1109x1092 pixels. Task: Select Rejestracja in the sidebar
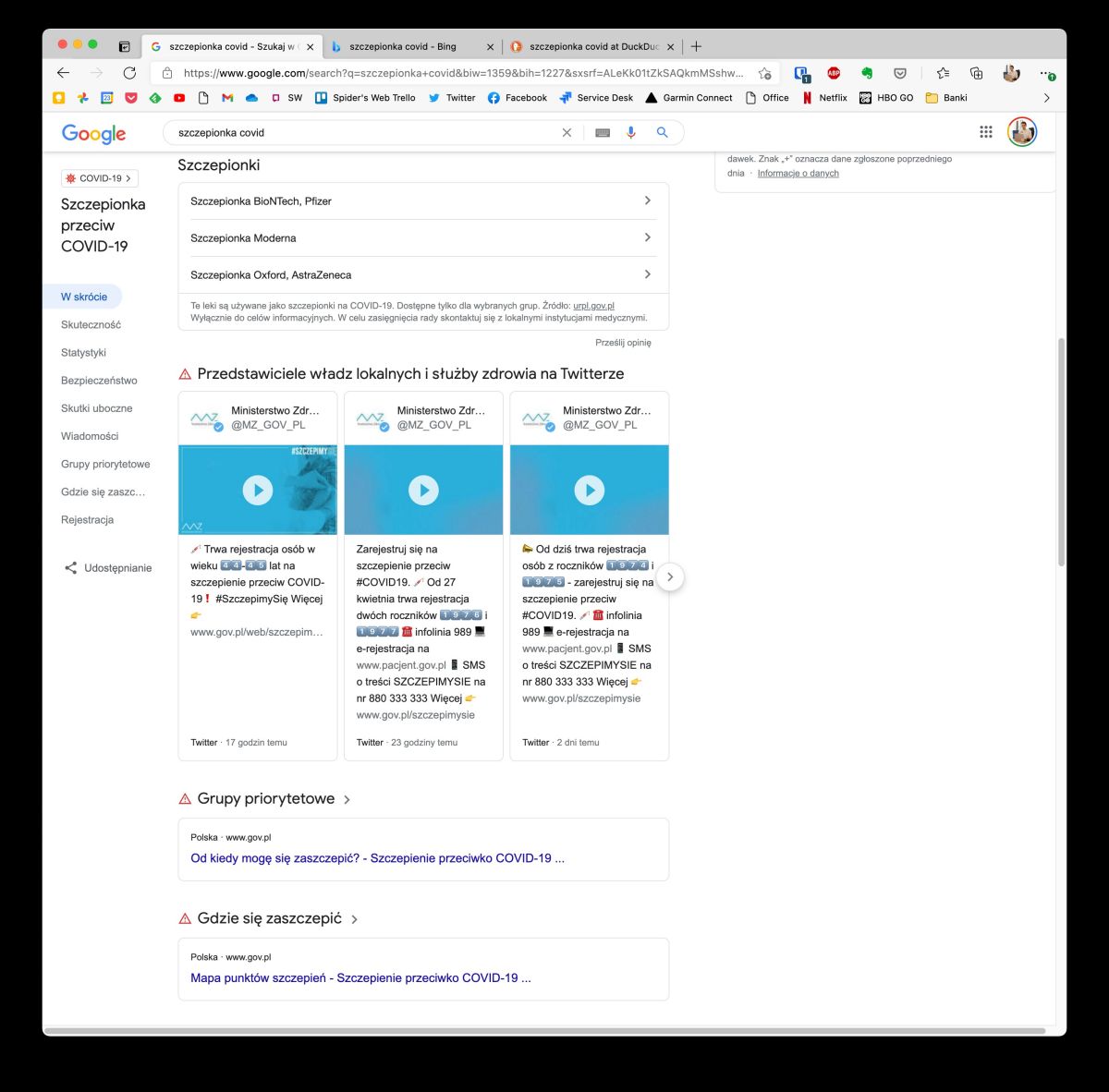click(87, 520)
